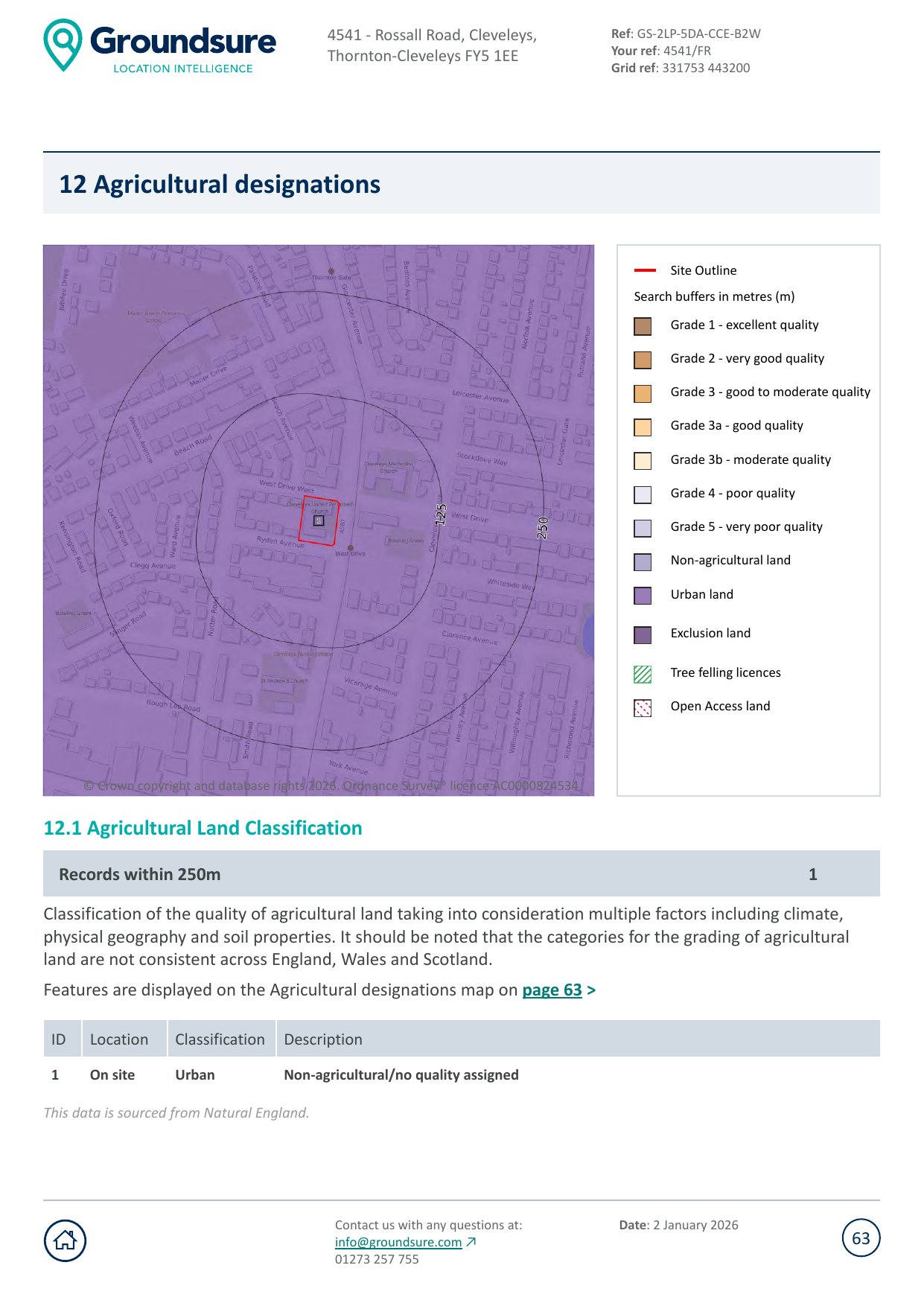Open the page 63 link
The width and height of the screenshot is (924, 1306).
coord(552,990)
